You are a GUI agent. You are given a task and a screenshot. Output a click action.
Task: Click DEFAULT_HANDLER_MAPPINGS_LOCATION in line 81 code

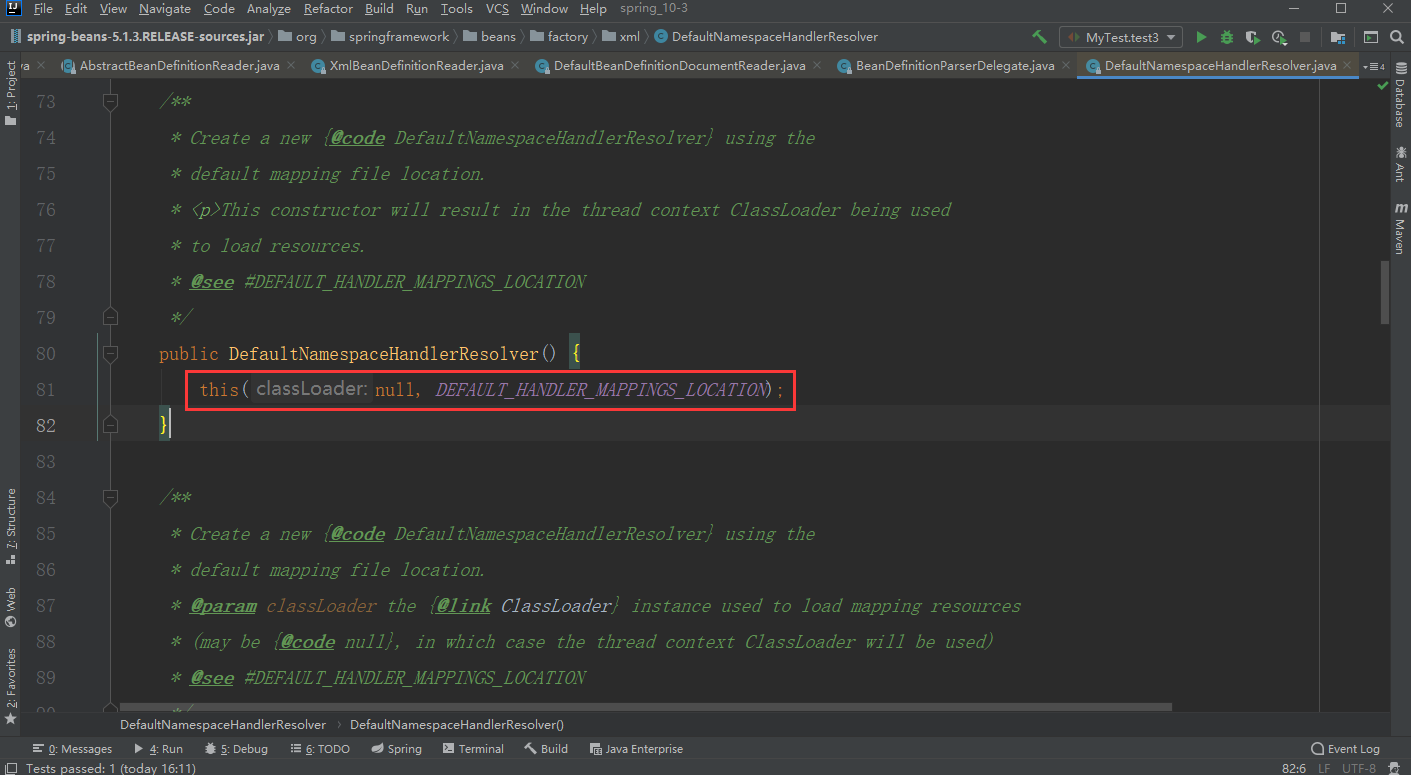pos(599,390)
